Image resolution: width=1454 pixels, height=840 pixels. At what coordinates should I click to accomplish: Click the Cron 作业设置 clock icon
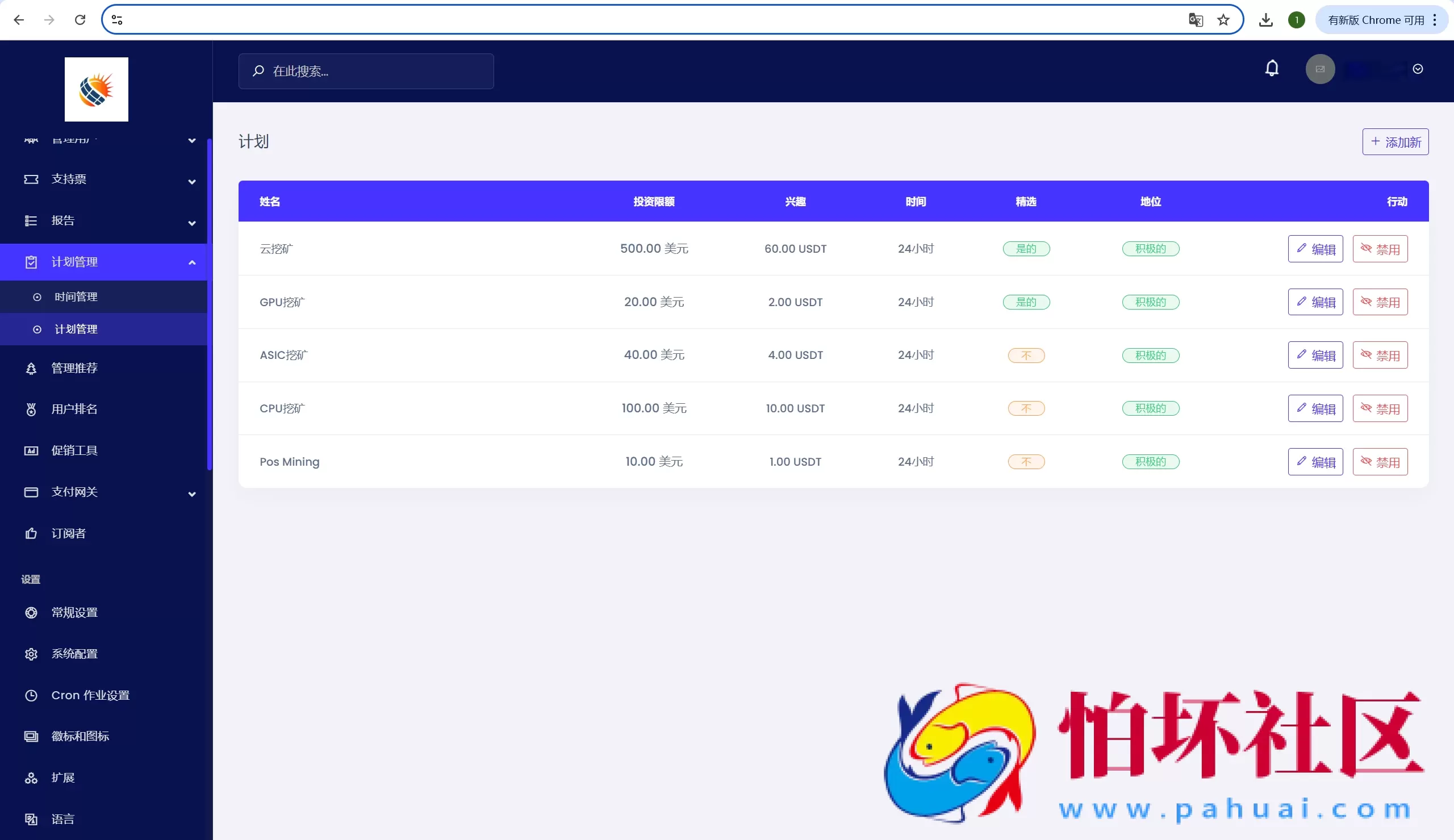31,695
